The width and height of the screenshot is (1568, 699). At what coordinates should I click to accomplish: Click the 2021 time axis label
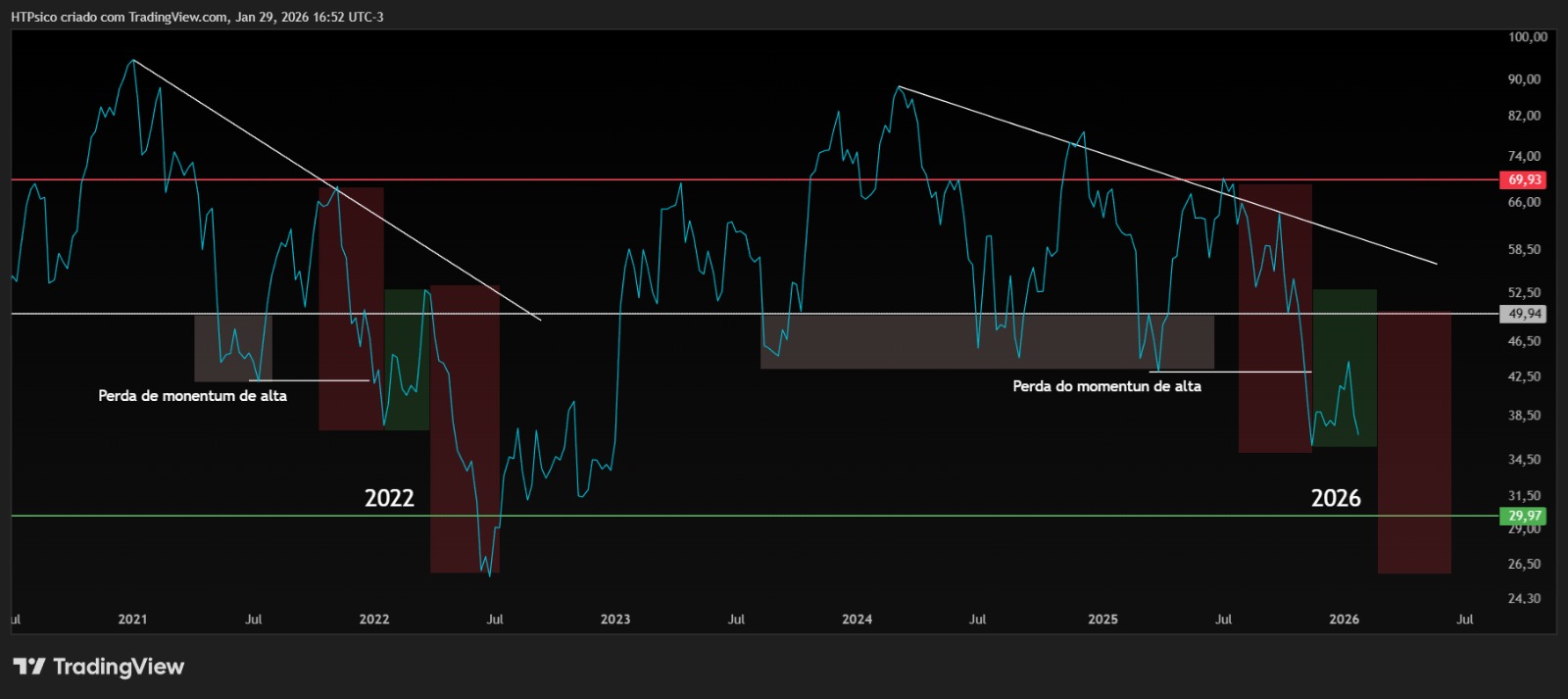tap(132, 620)
